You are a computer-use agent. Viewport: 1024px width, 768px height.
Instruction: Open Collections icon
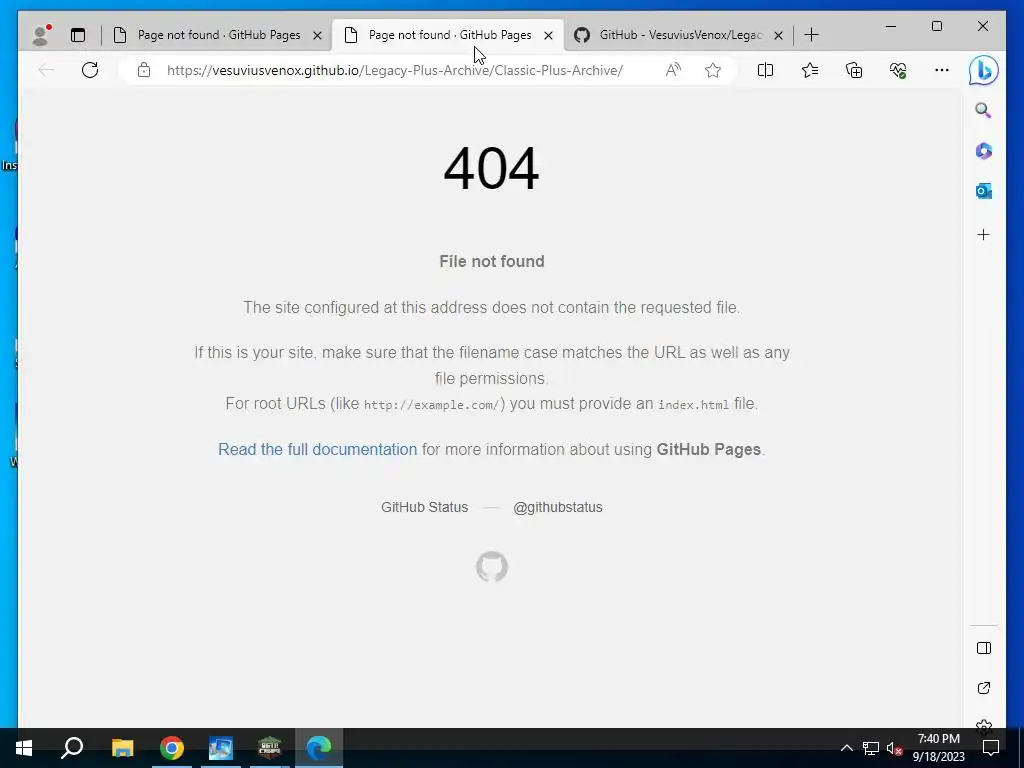click(854, 70)
